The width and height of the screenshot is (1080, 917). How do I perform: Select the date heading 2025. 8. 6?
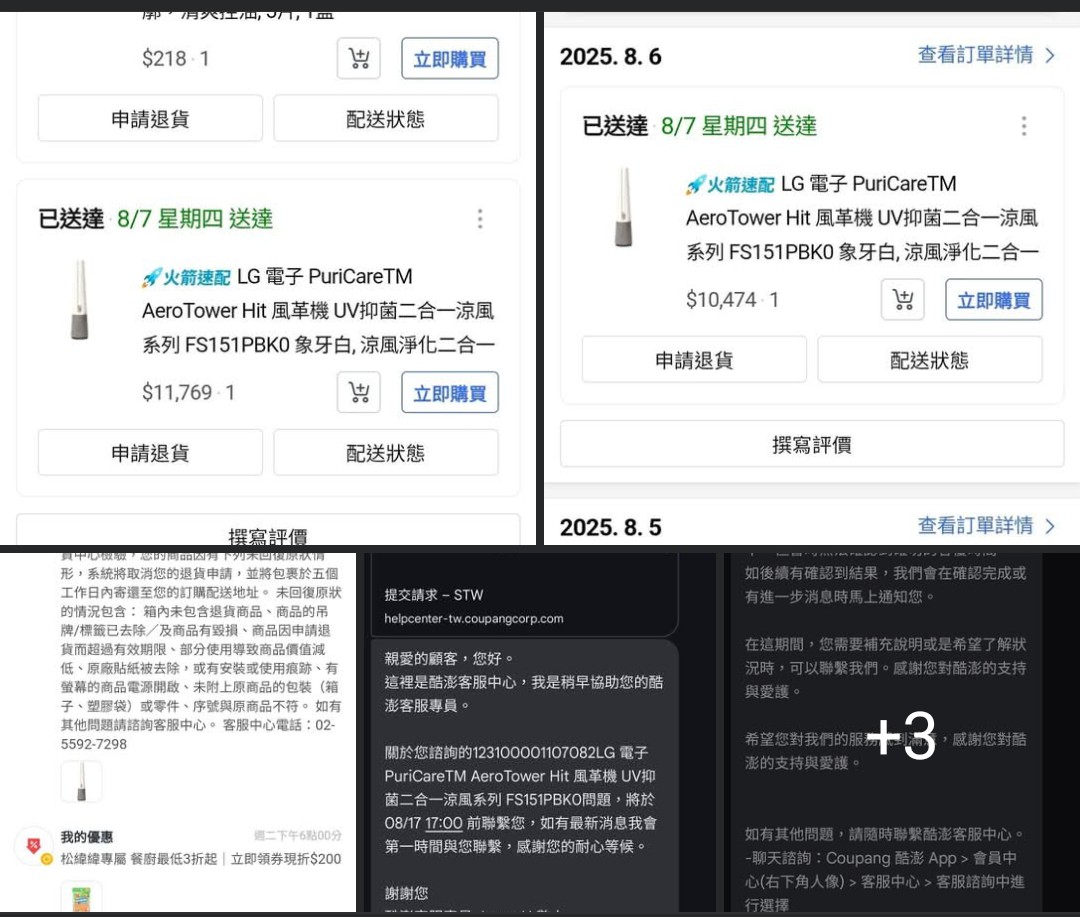610,56
